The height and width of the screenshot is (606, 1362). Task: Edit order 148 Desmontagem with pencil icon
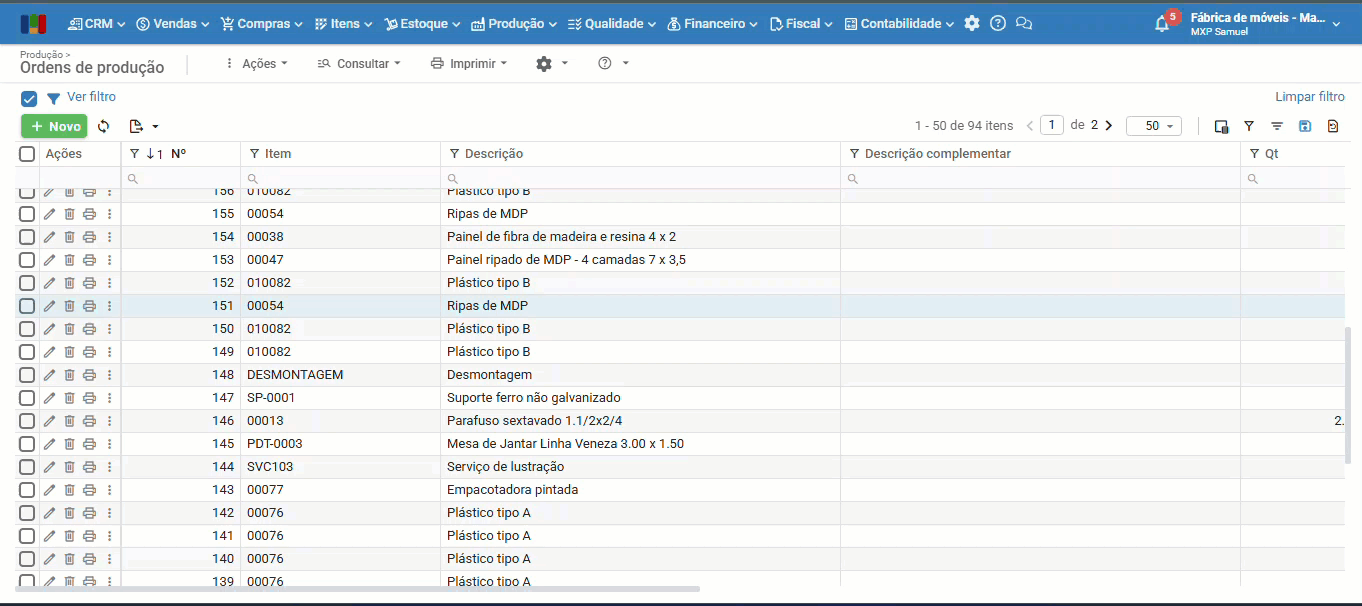pyautogui.click(x=49, y=375)
